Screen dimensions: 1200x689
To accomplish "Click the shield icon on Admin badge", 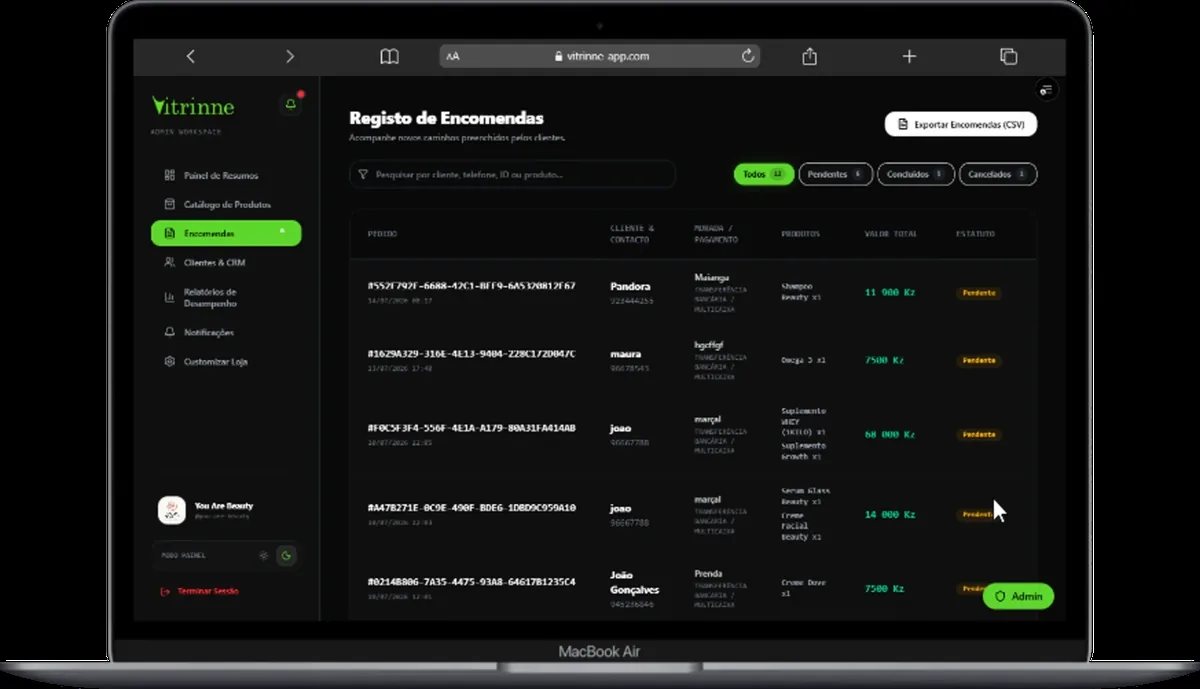I will pos(1000,596).
